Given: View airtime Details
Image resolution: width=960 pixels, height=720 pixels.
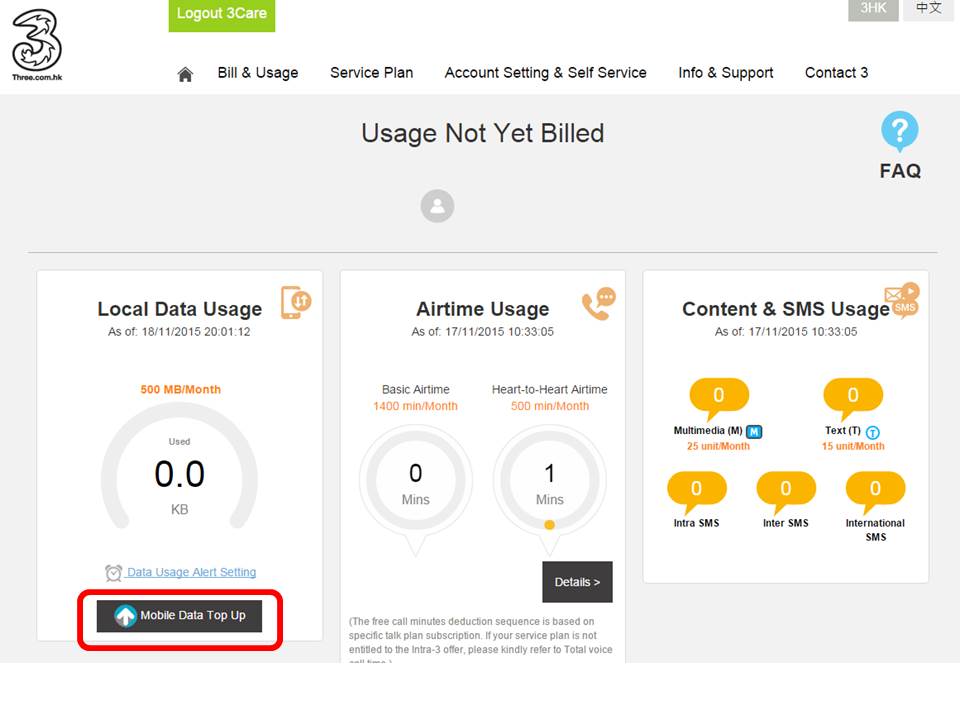Looking at the screenshot, I should [577, 582].
